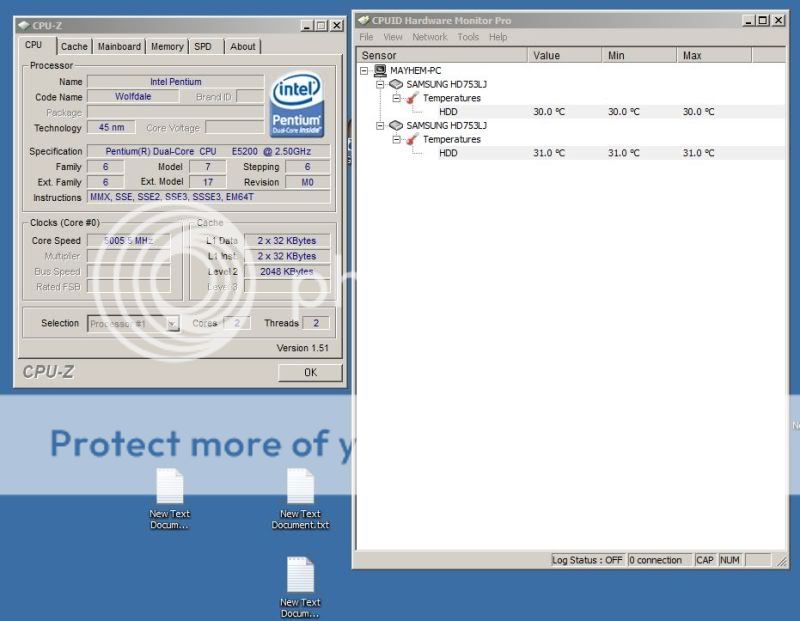Switch to the Memory tab
The width and height of the screenshot is (800, 621).
tap(167, 46)
